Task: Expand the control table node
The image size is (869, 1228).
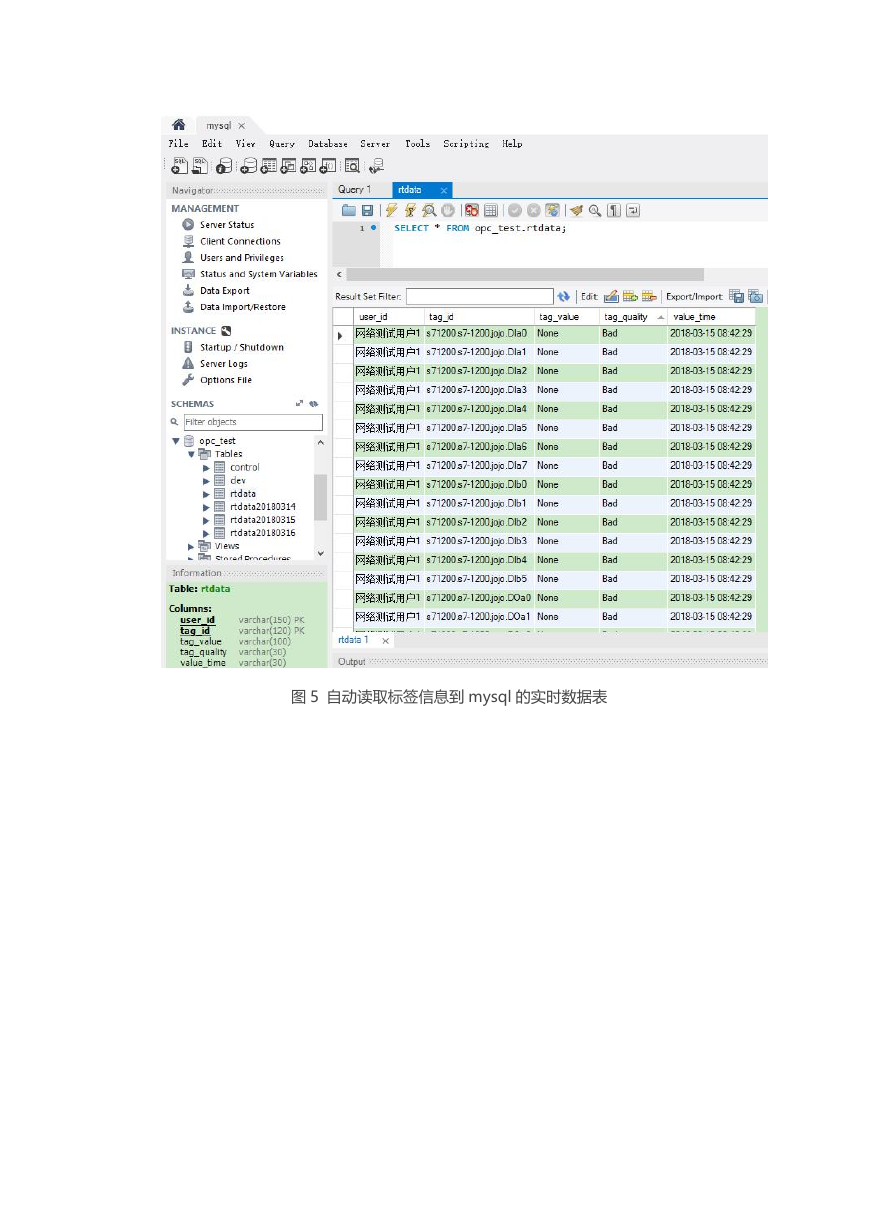Action: pyautogui.click(x=206, y=467)
